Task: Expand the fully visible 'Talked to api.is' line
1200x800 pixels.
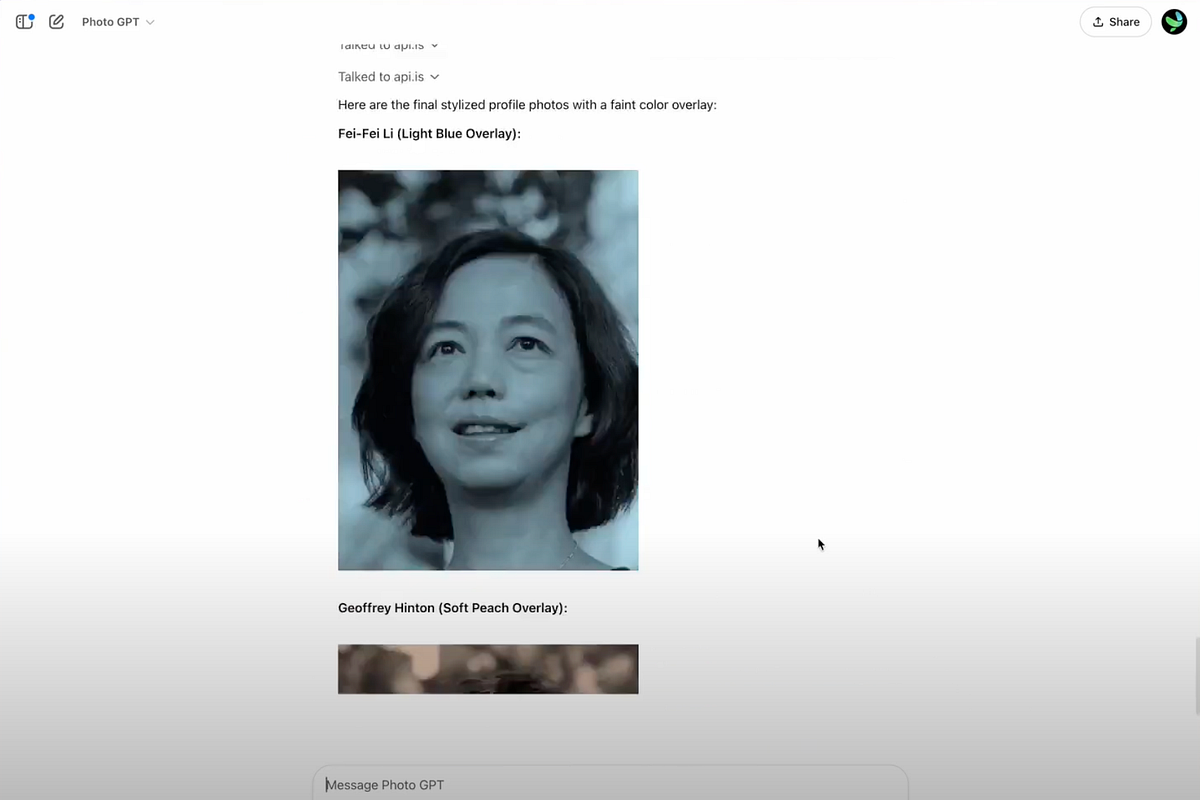Action: [x=389, y=77]
